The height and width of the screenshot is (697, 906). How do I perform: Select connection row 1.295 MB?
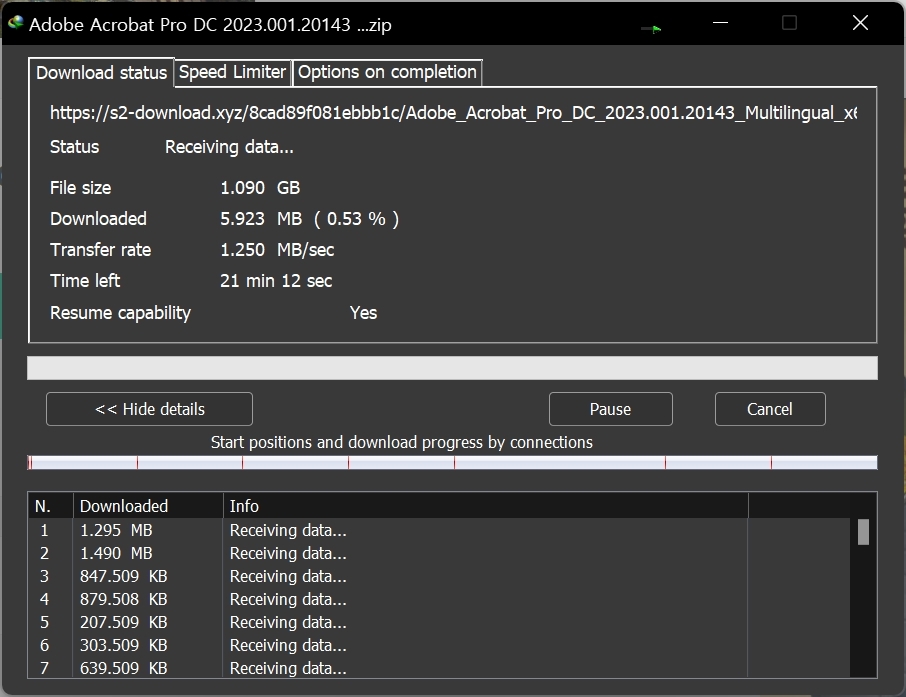click(439, 530)
